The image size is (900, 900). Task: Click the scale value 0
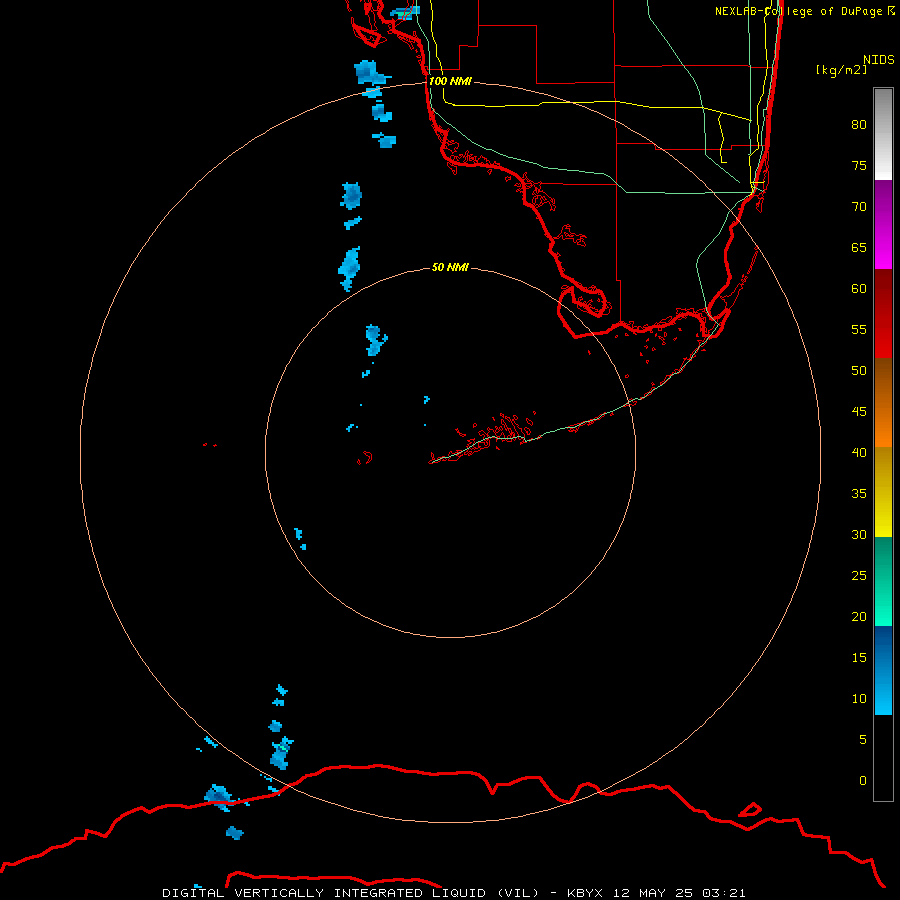[863, 781]
